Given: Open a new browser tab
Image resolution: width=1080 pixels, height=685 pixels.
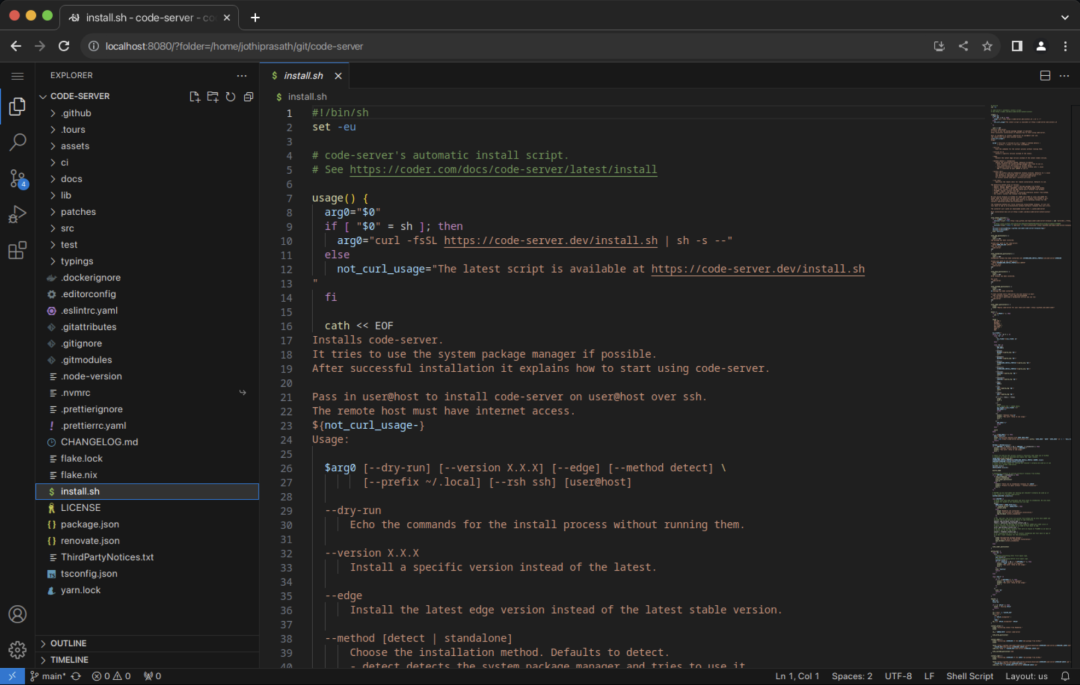Looking at the screenshot, I should coord(255,17).
